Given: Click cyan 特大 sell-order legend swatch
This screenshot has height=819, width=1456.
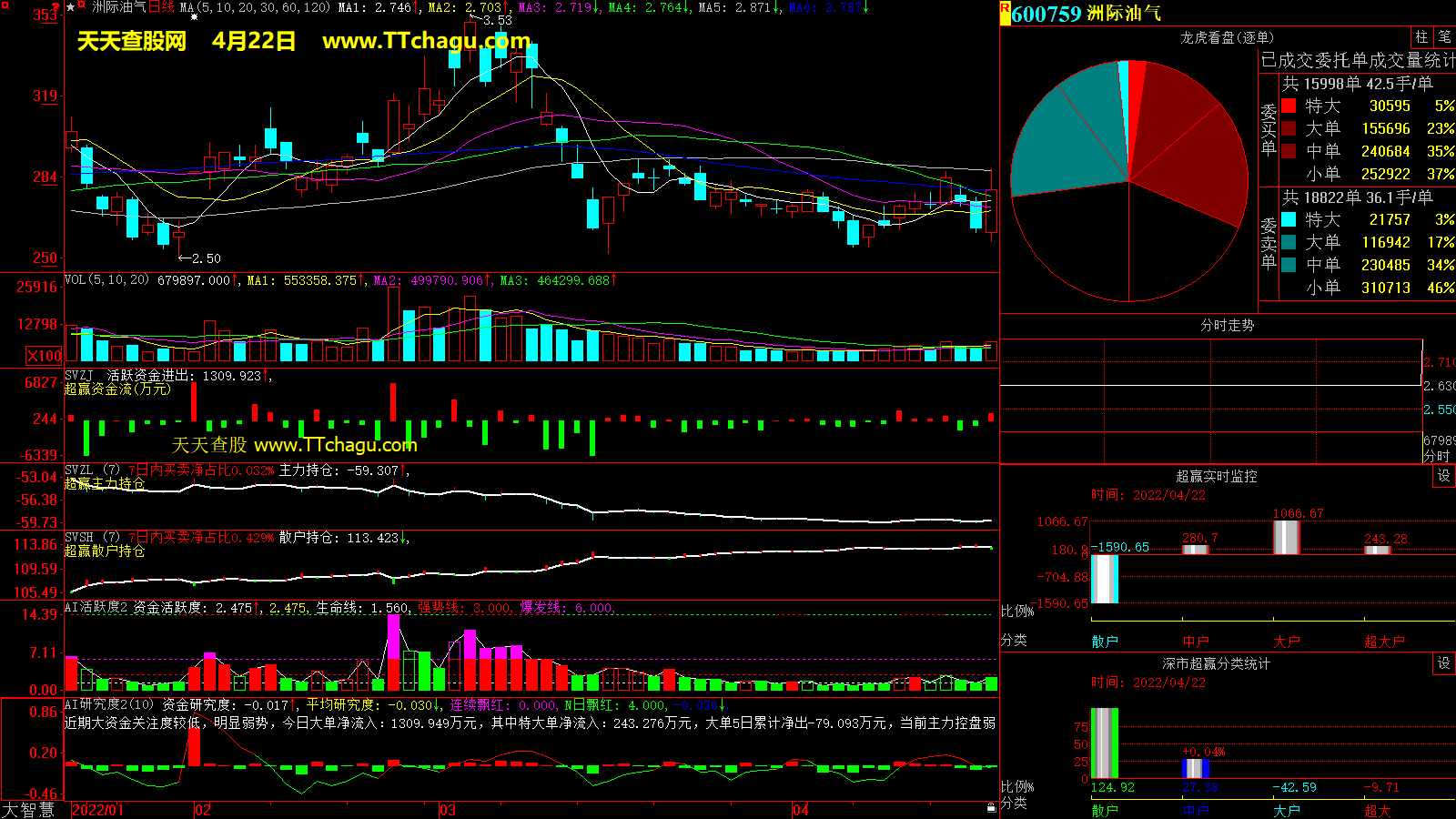Looking at the screenshot, I should tap(1289, 219).
